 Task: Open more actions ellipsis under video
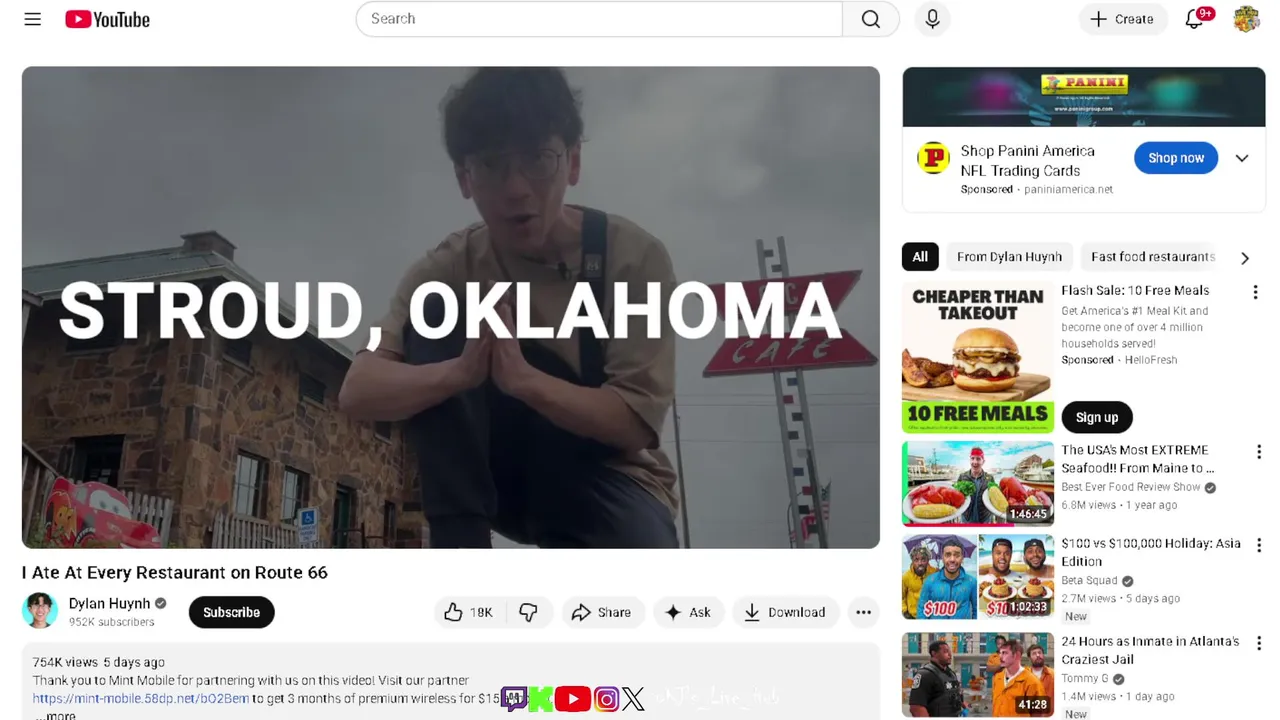[x=863, y=612]
